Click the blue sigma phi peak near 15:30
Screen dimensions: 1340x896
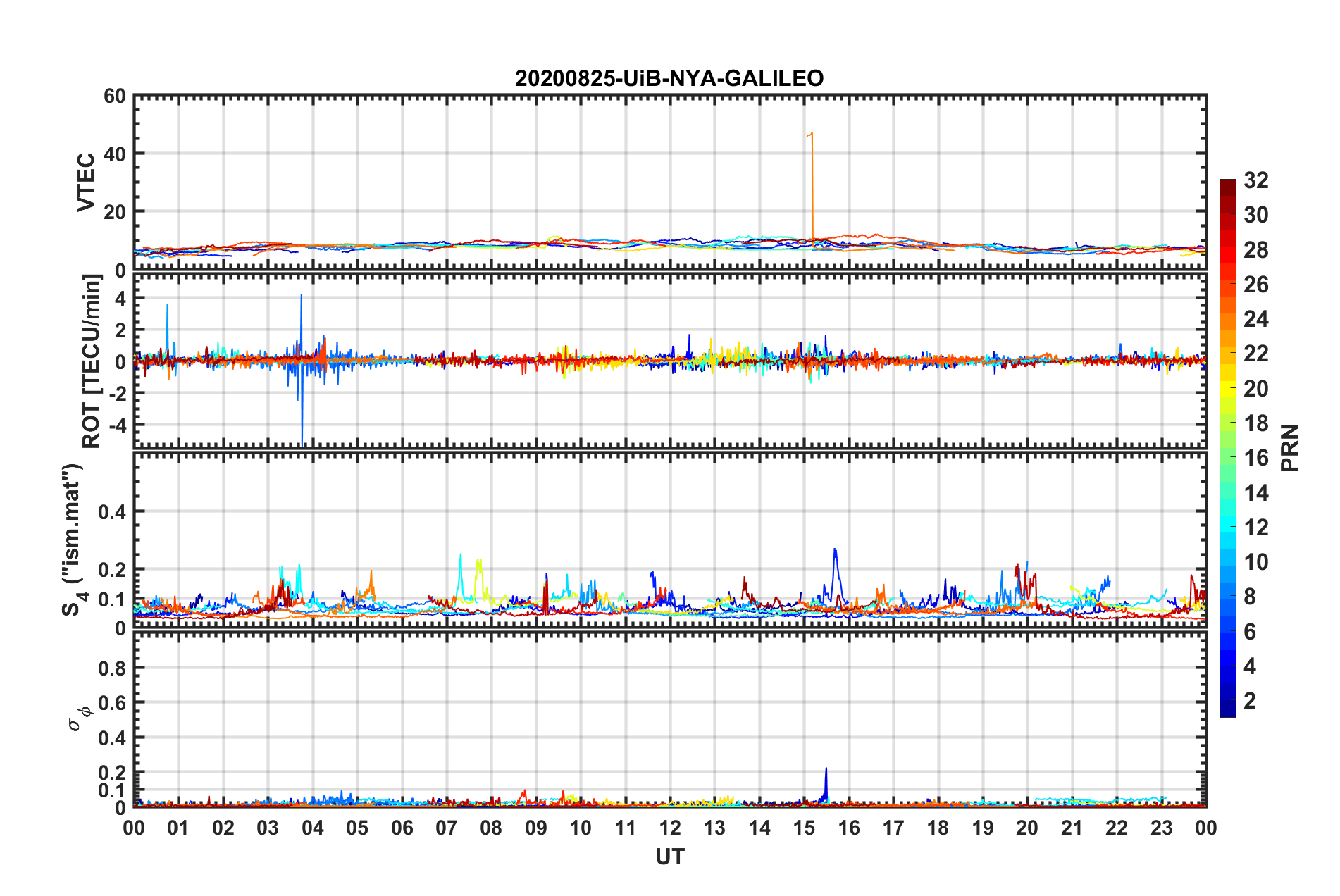coord(826,783)
